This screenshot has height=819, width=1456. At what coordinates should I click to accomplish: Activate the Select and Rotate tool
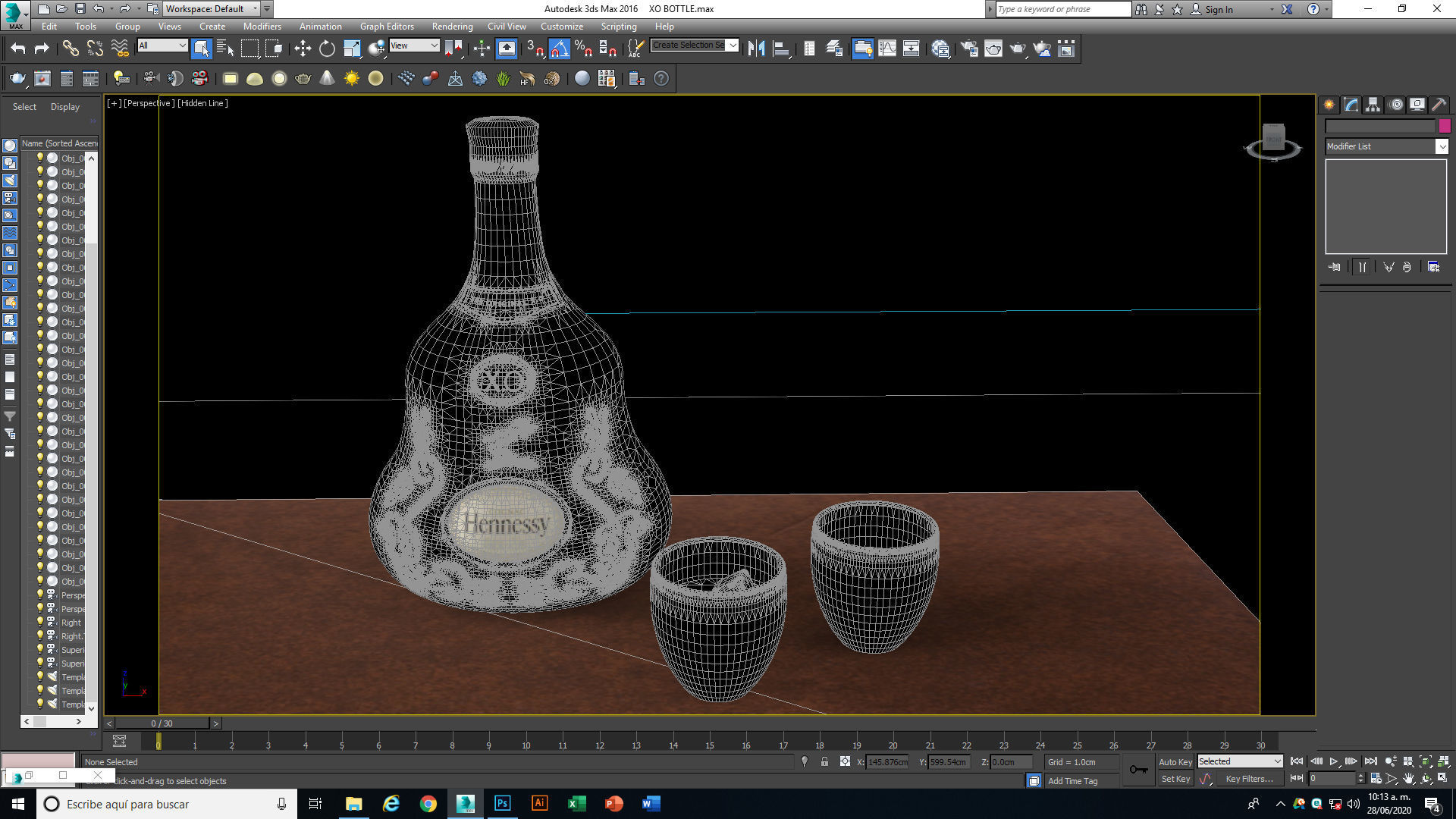click(327, 49)
